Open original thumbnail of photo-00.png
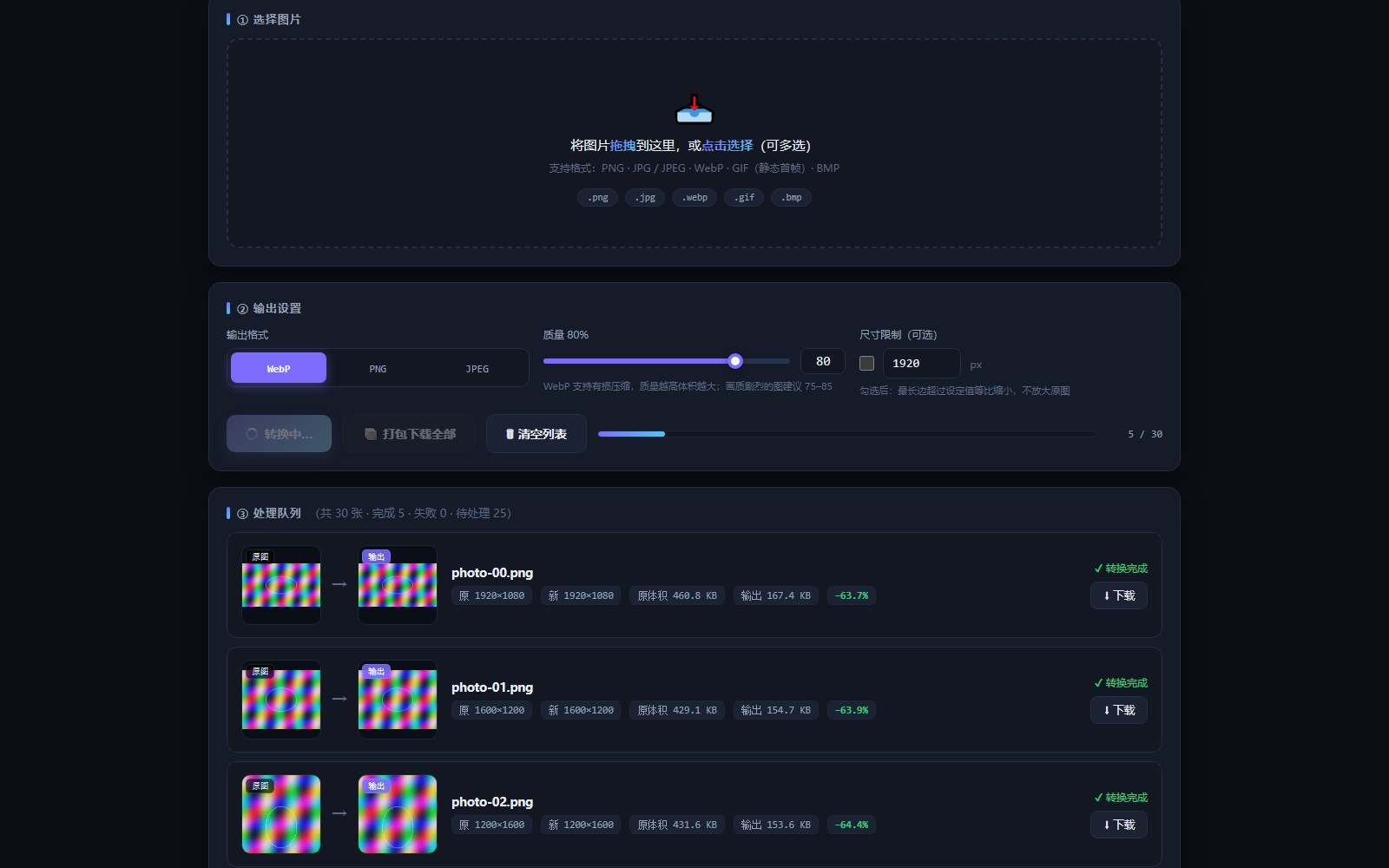 (x=281, y=585)
